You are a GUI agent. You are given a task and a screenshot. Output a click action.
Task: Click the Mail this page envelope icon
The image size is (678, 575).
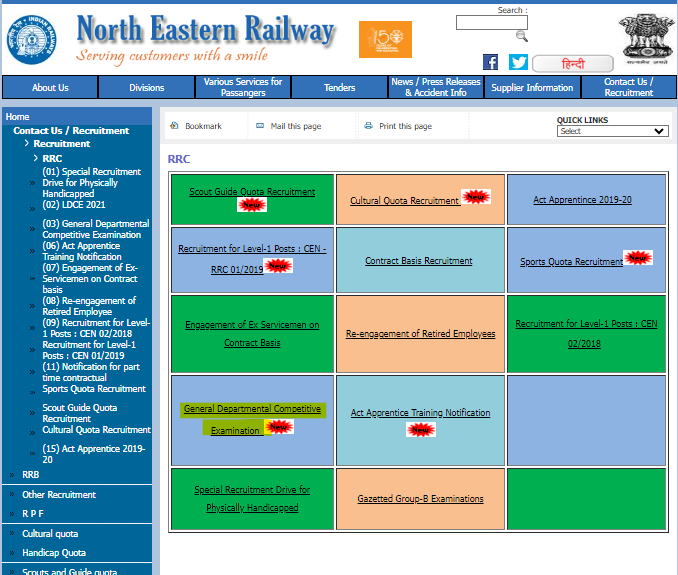click(x=260, y=126)
